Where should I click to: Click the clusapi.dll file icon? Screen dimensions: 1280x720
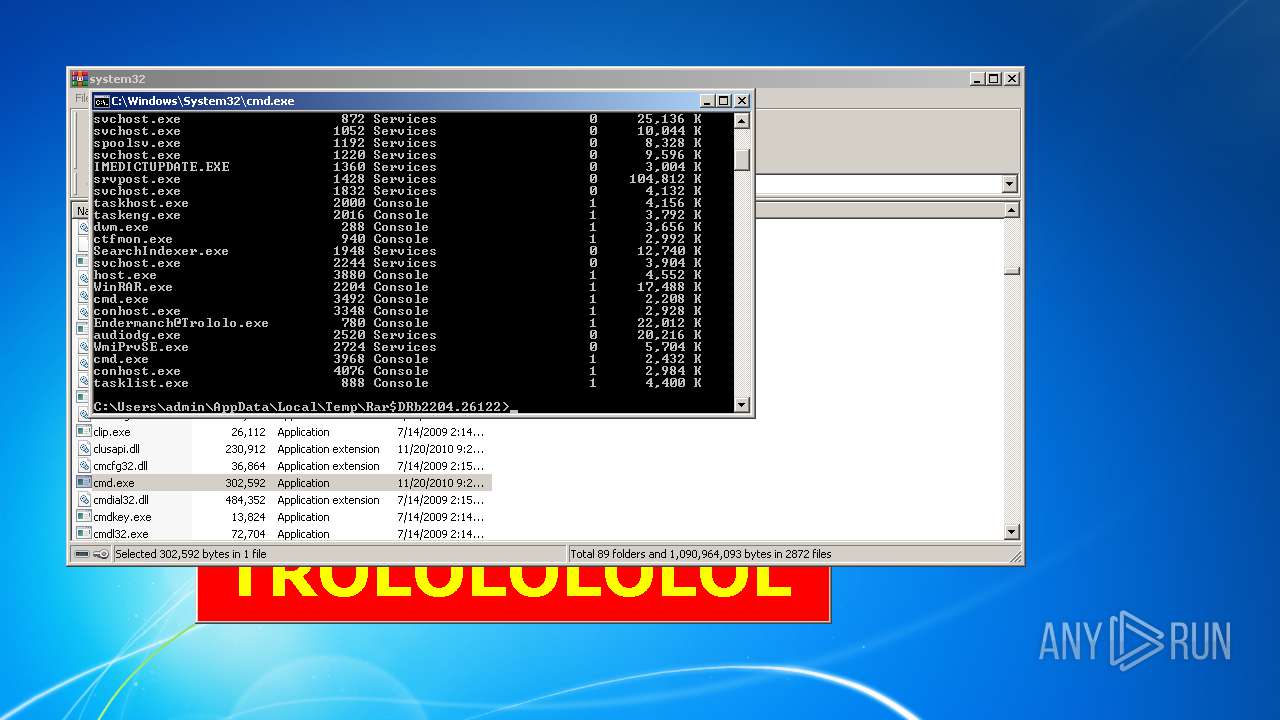pyautogui.click(x=85, y=449)
